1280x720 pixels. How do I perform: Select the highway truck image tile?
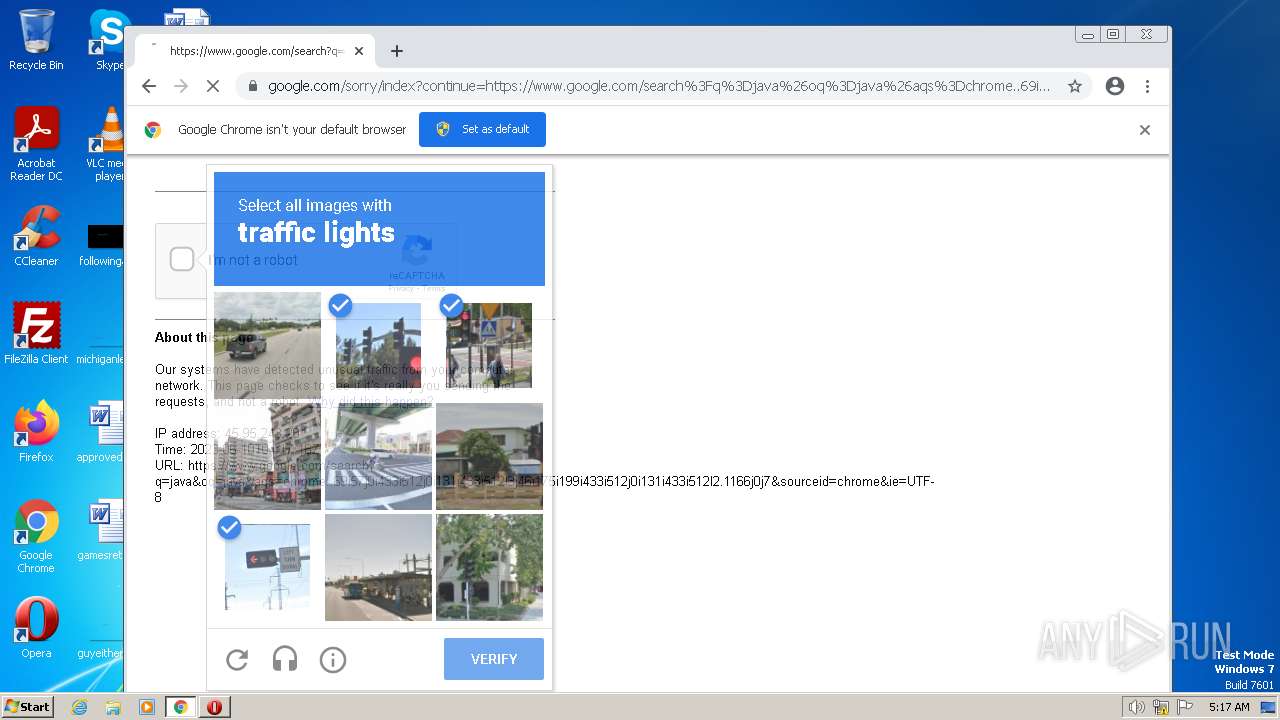(267, 345)
